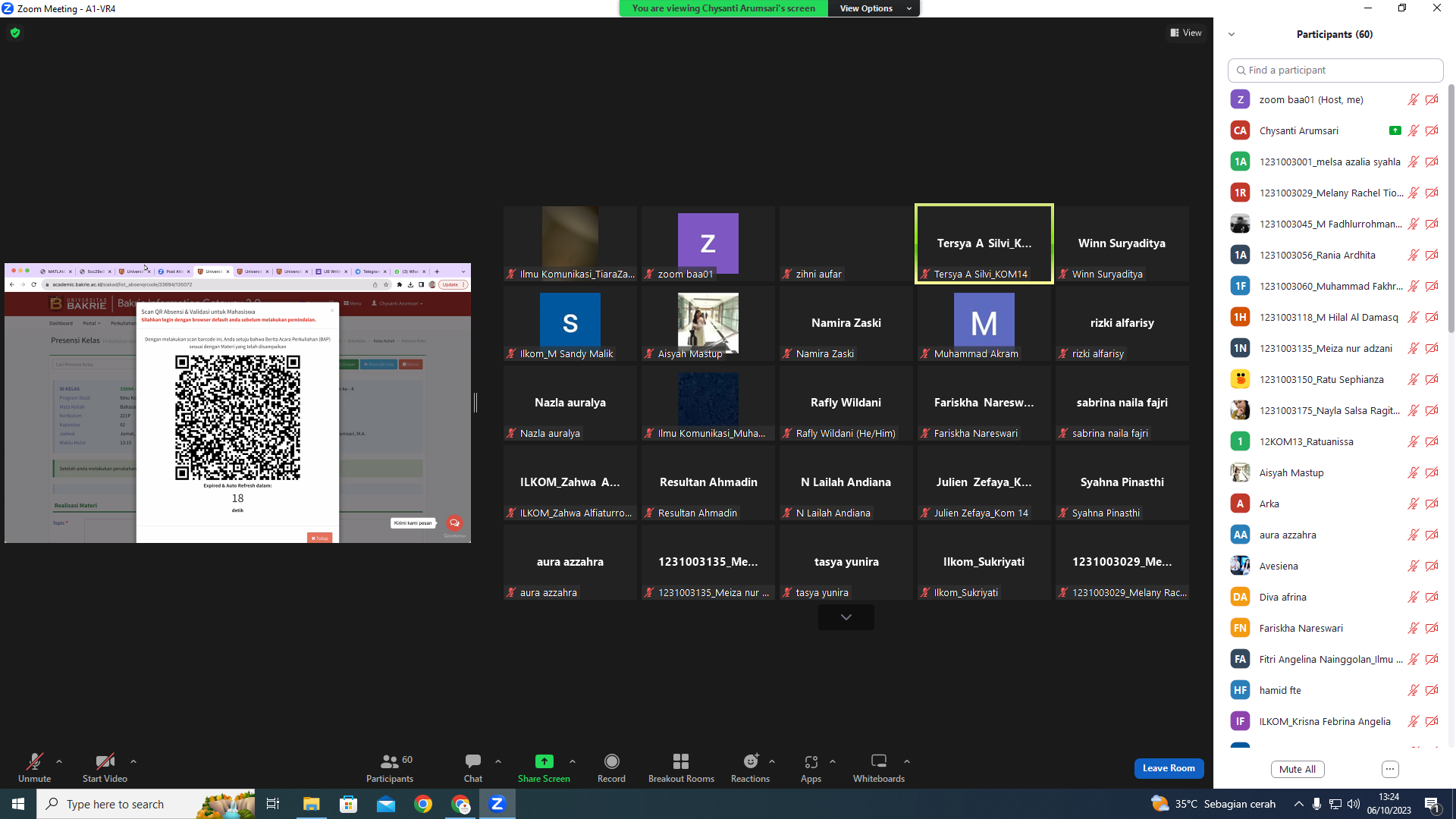This screenshot has width=1456, height=819.
Task: Click Winn Suryaditya video tile
Action: 1122,243
